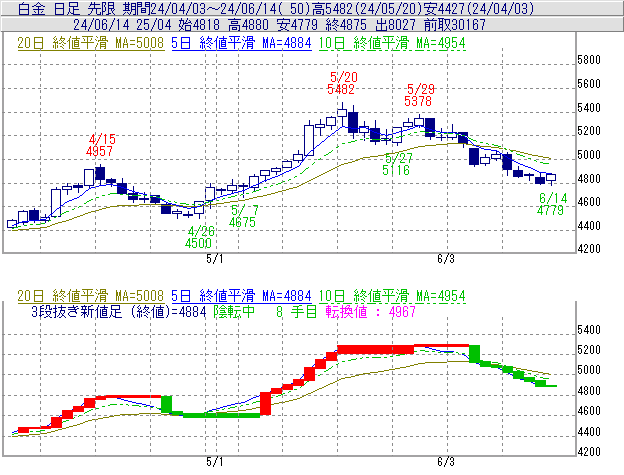Select the 5/7 4675 low label
This screenshot has height=475, width=624.
pyautogui.click(x=243, y=216)
